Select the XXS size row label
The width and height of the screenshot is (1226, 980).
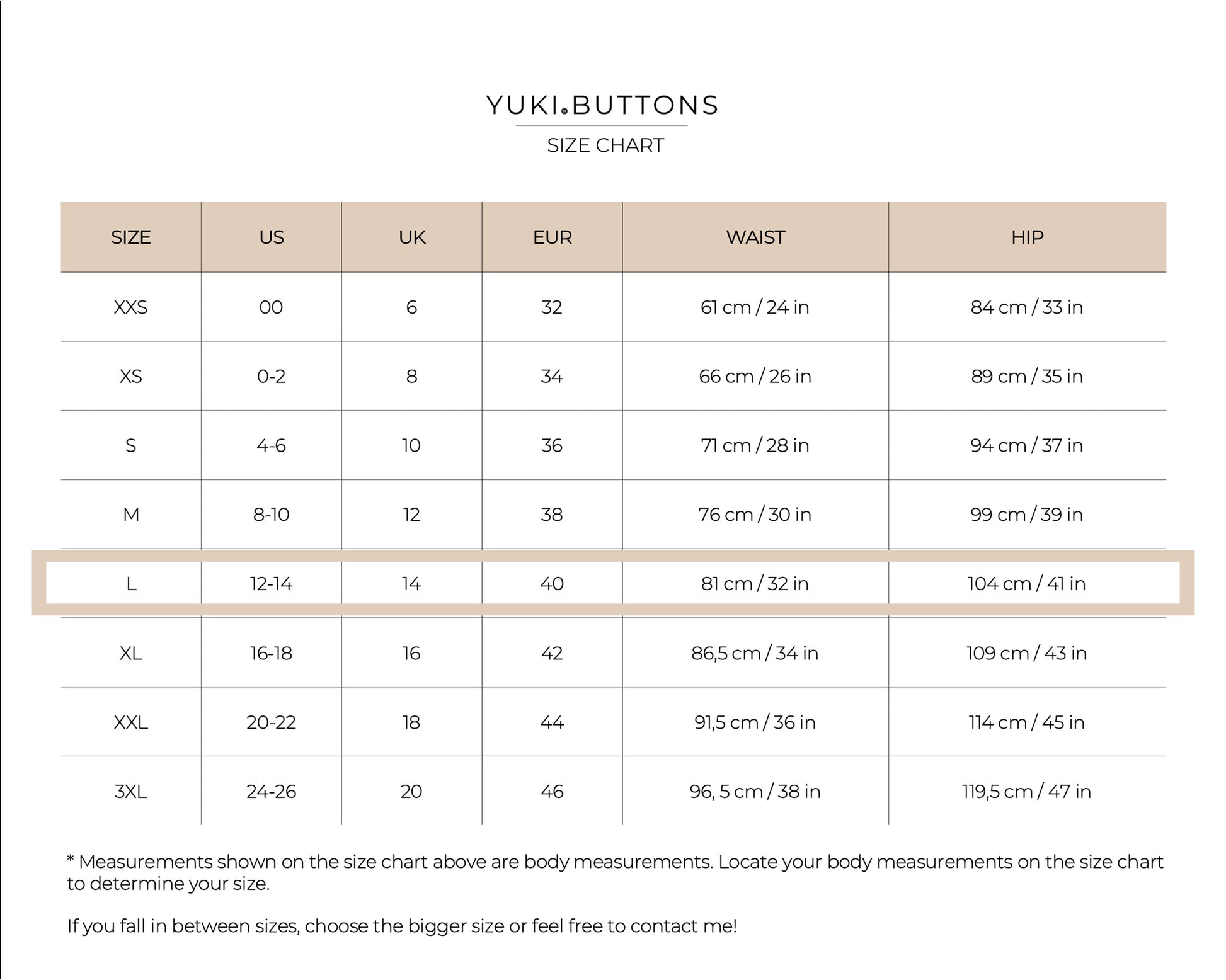(x=131, y=307)
